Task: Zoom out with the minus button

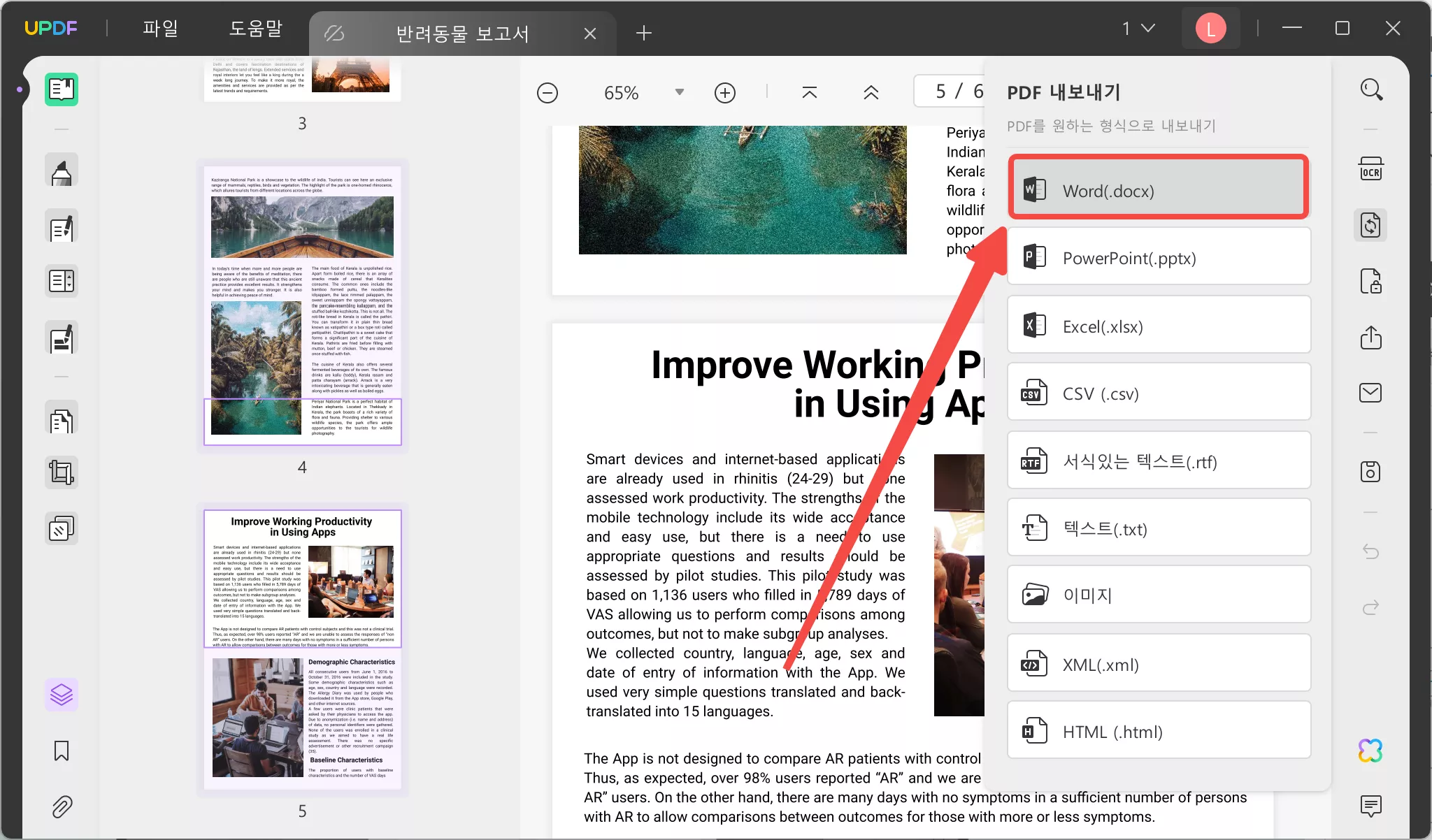Action: click(547, 93)
